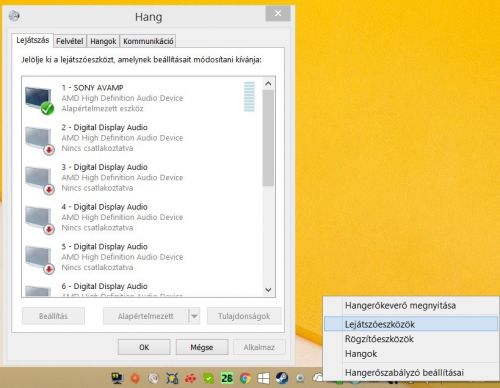The image size is (500, 388).
Task: Click Nincs csatlakoztatva under device 3
Action: coord(97,188)
